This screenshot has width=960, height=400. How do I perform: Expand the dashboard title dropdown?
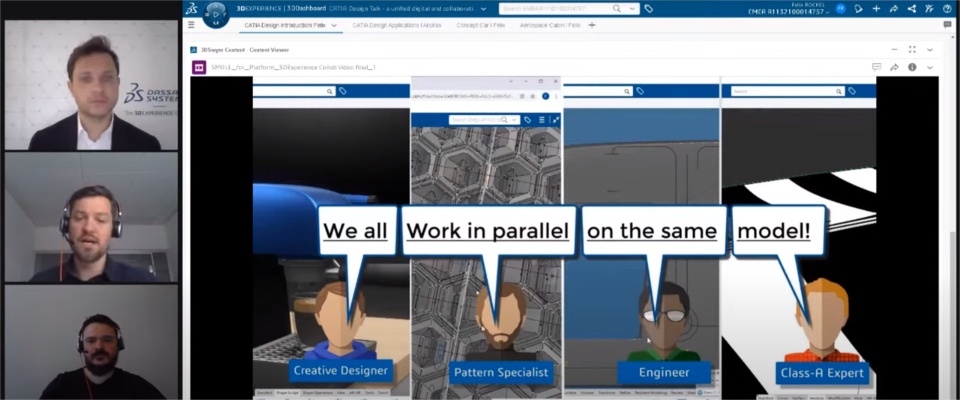484,9
